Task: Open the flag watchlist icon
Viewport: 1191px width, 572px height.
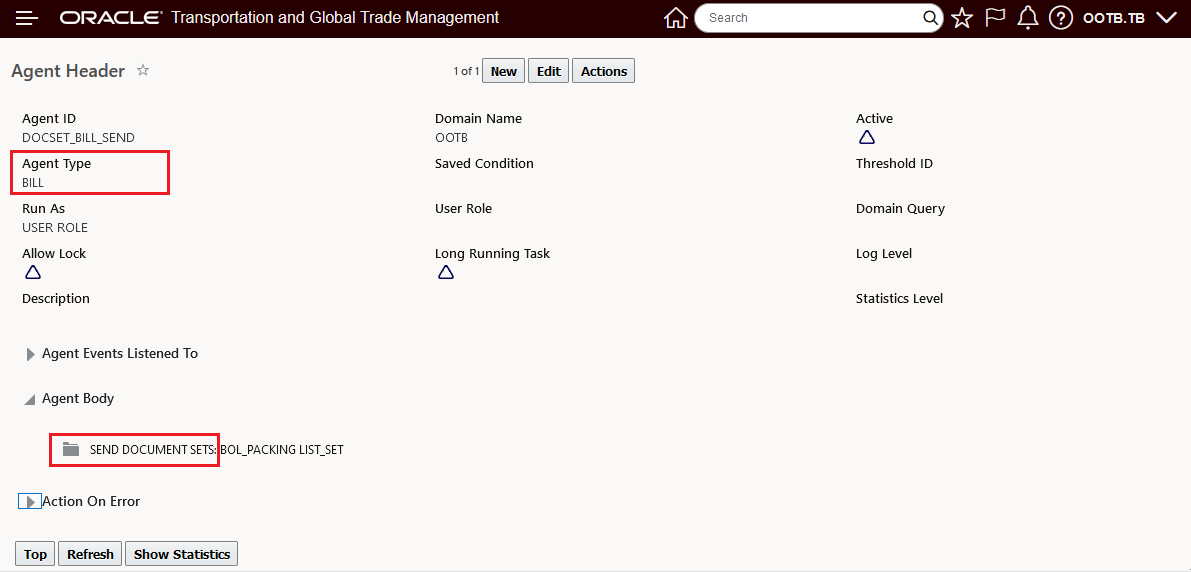Action: click(995, 18)
